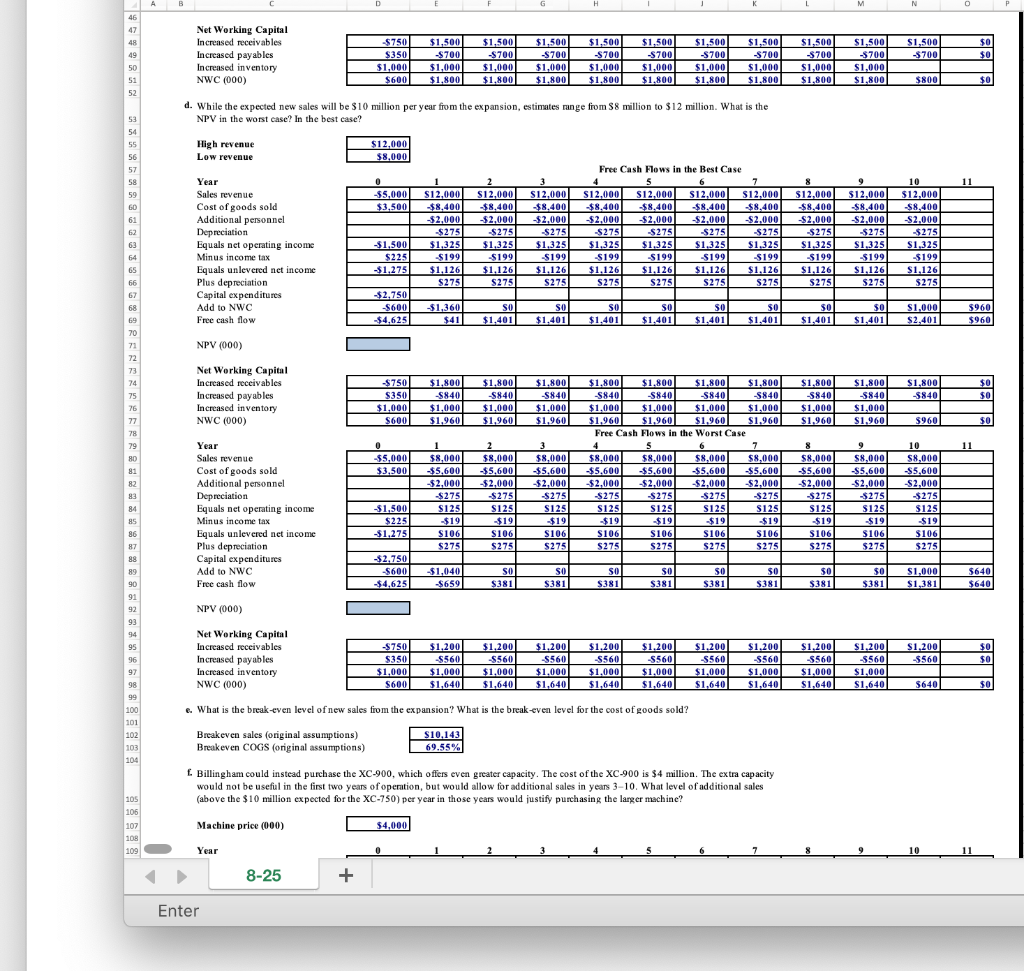Click the horizontal scrollbar thumb beside row 109
Viewport: 1024px width, 971px height.
157,849
